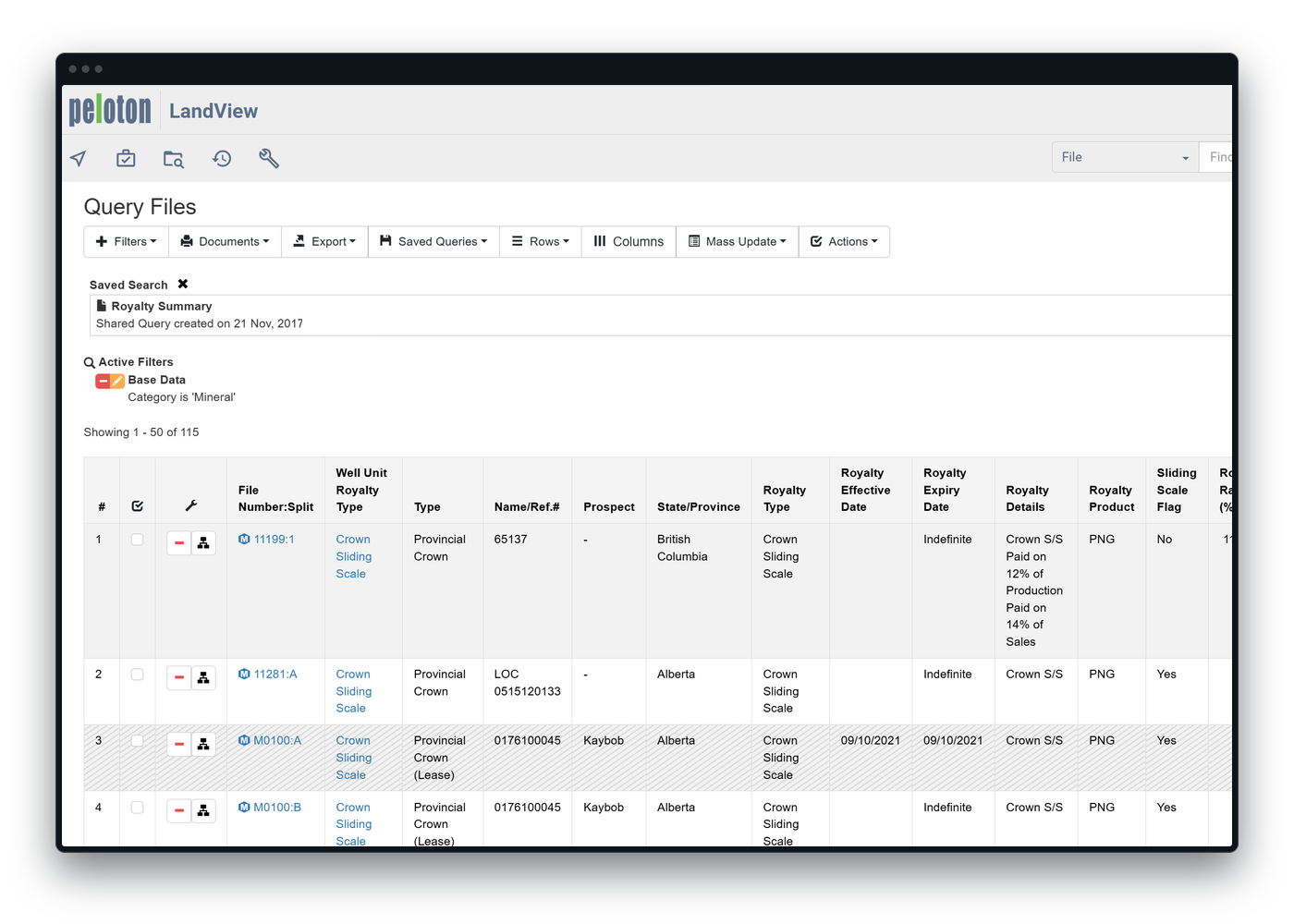Check the checkbox for row 3

coord(138,740)
